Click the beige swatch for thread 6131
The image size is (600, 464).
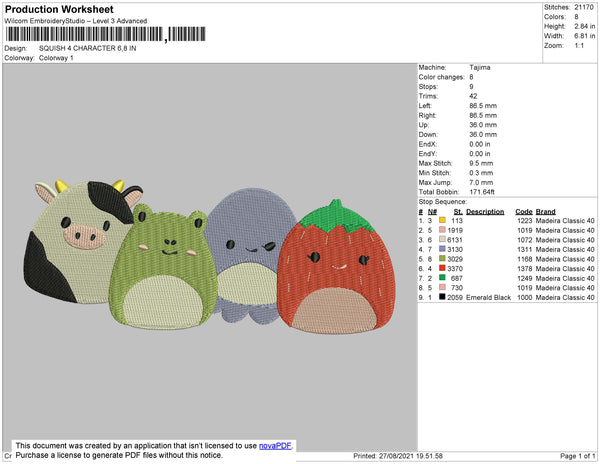point(442,239)
